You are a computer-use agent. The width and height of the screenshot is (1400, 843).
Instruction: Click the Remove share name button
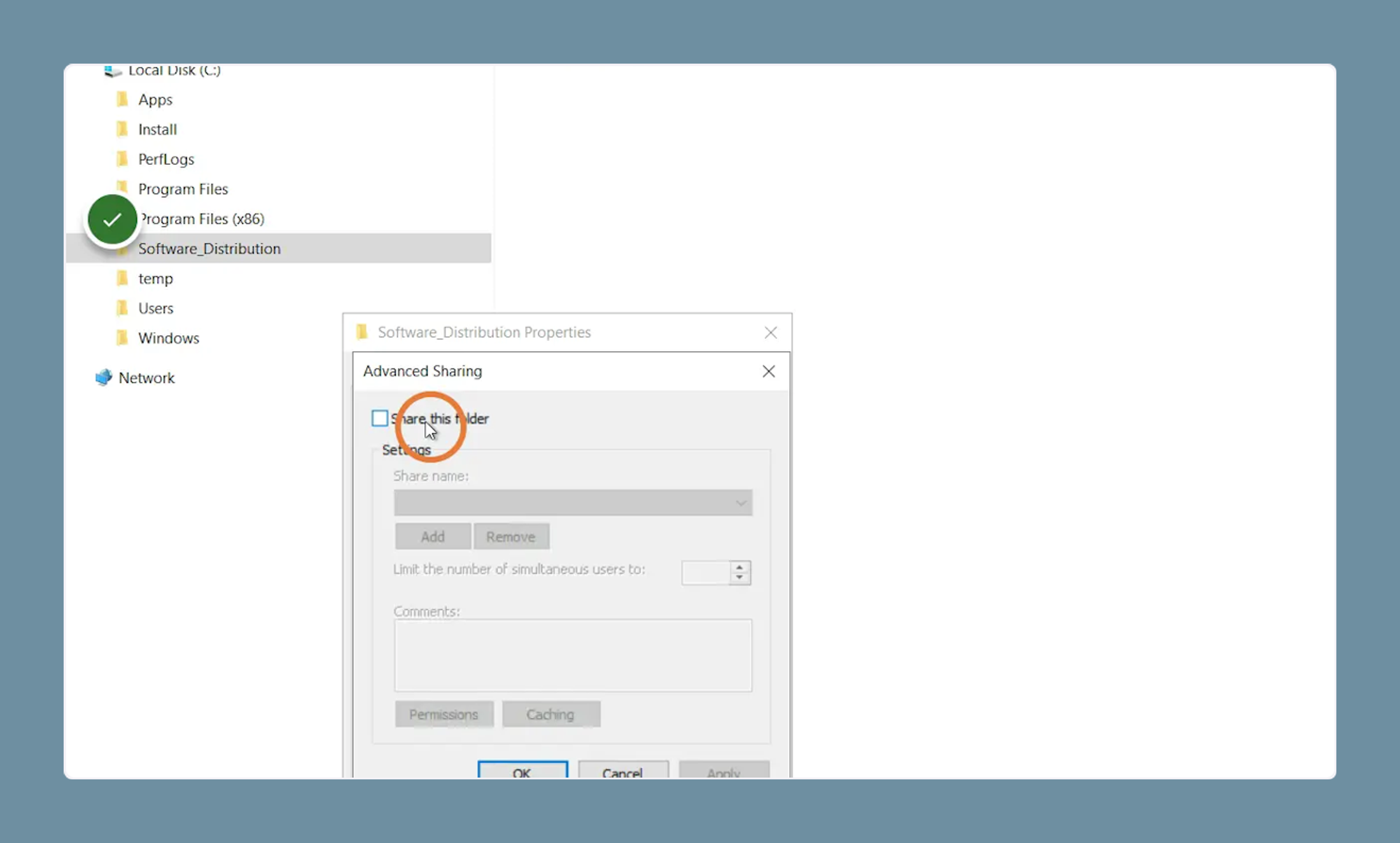511,536
